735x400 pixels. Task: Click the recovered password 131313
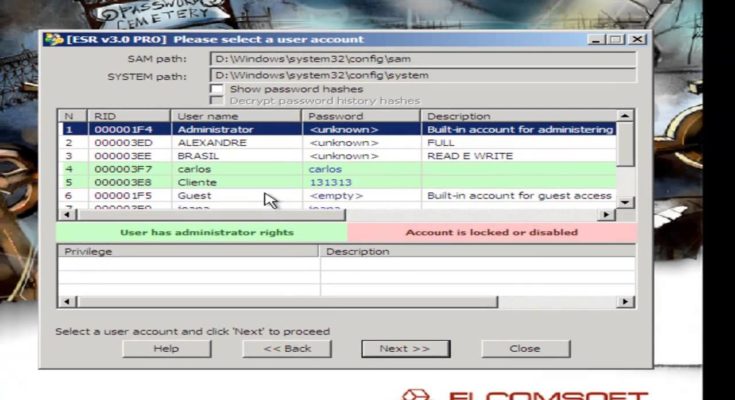coord(330,182)
